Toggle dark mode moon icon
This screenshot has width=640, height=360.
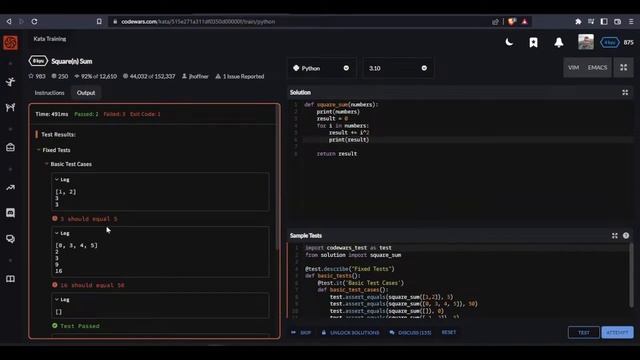509,42
